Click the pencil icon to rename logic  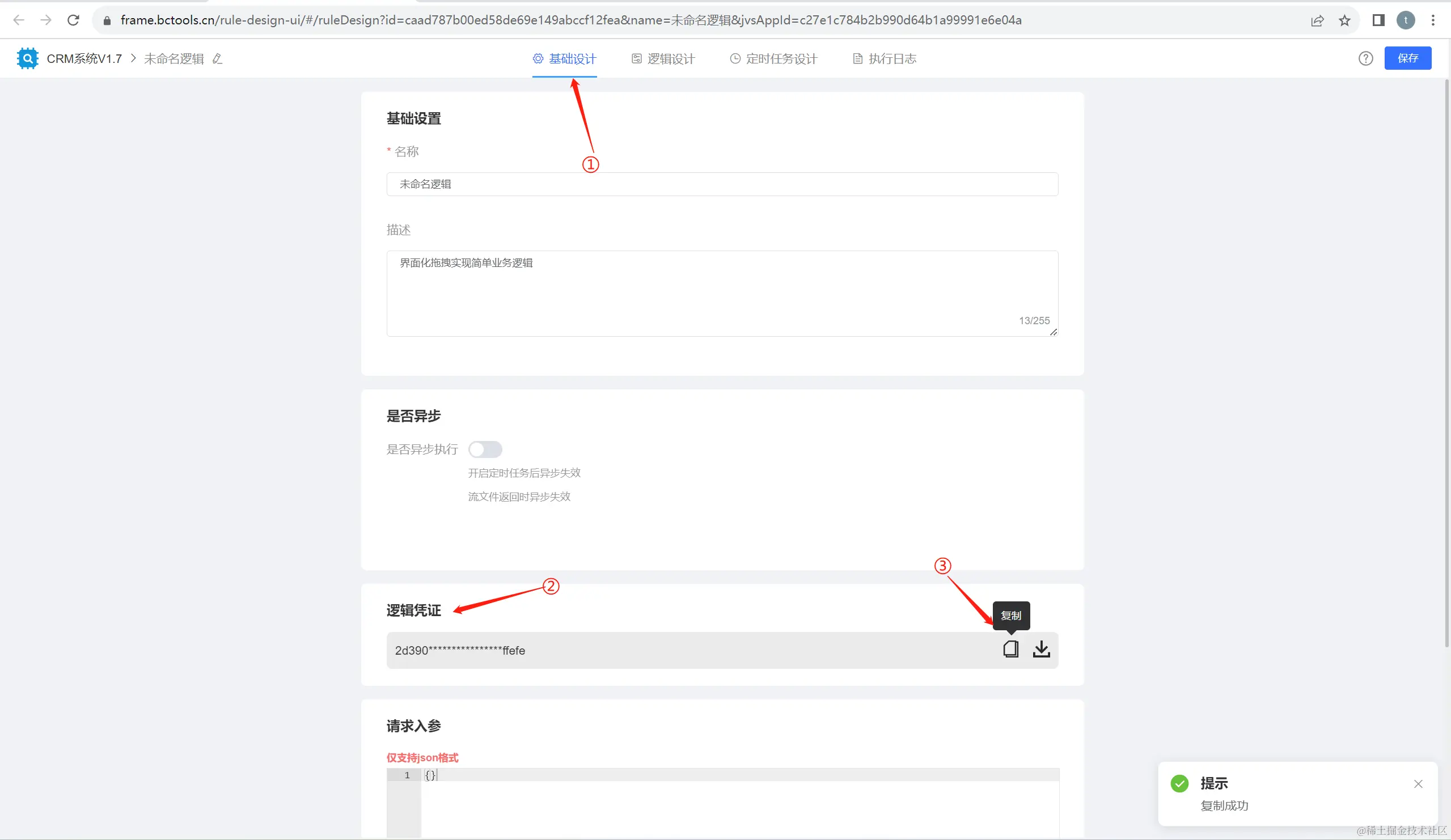tap(217, 59)
